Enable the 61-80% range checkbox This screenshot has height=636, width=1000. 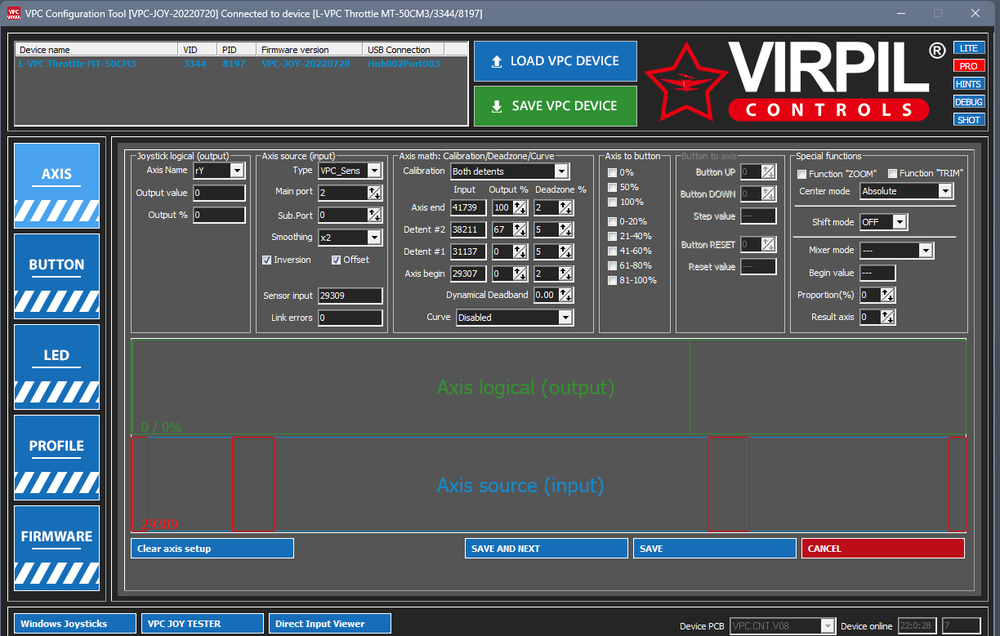[x=612, y=265]
